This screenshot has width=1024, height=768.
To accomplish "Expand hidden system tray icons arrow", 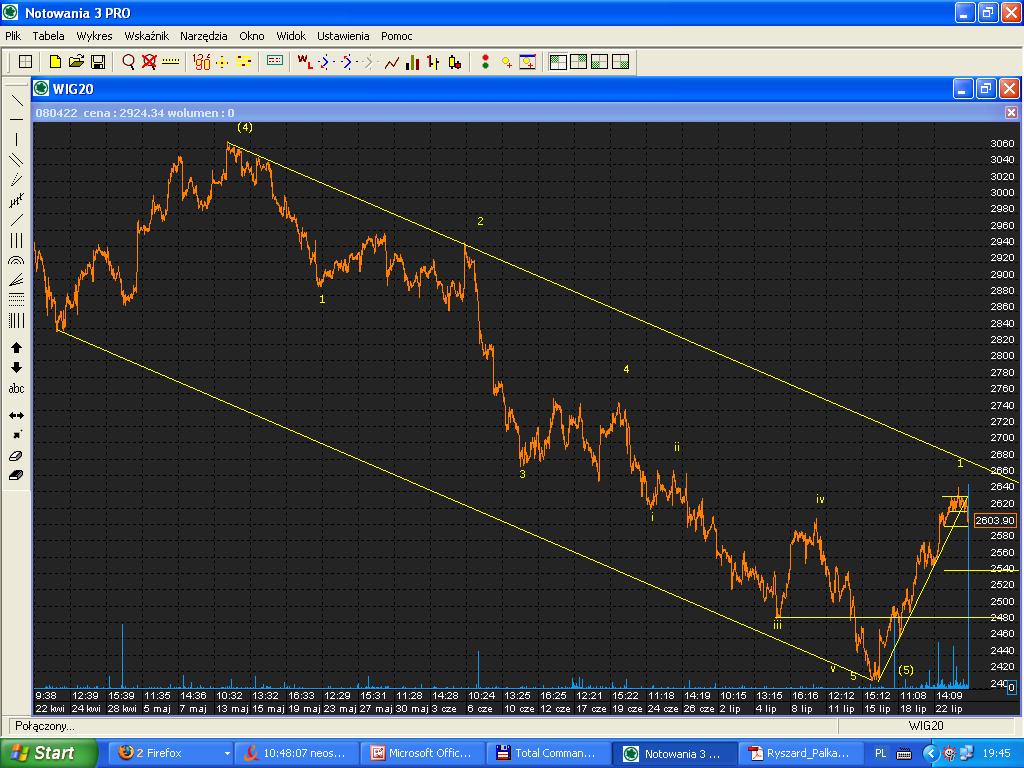I will point(930,754).
